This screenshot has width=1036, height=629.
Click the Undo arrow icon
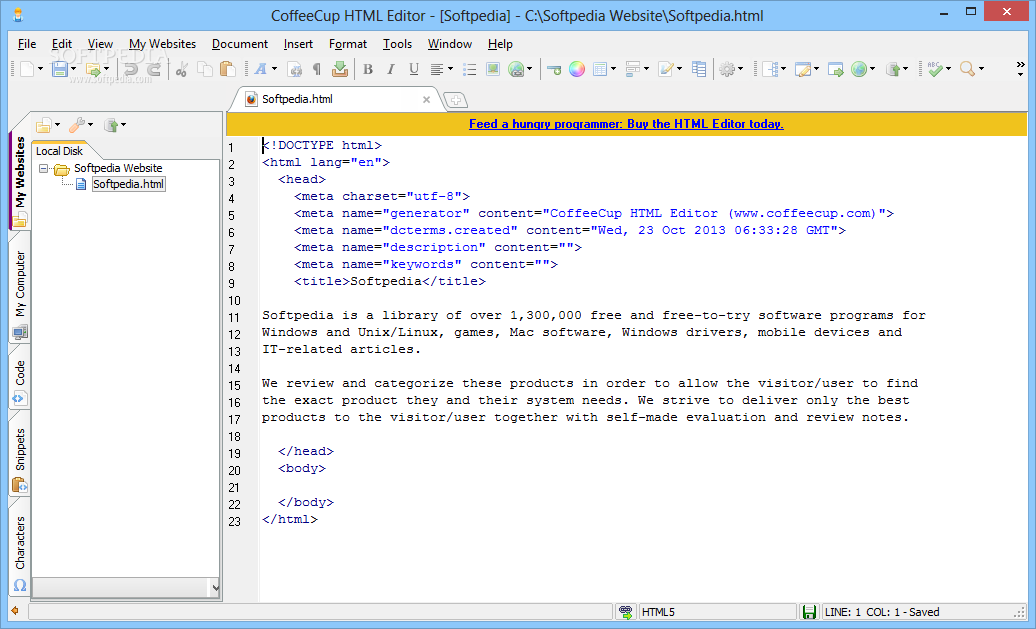129,70
